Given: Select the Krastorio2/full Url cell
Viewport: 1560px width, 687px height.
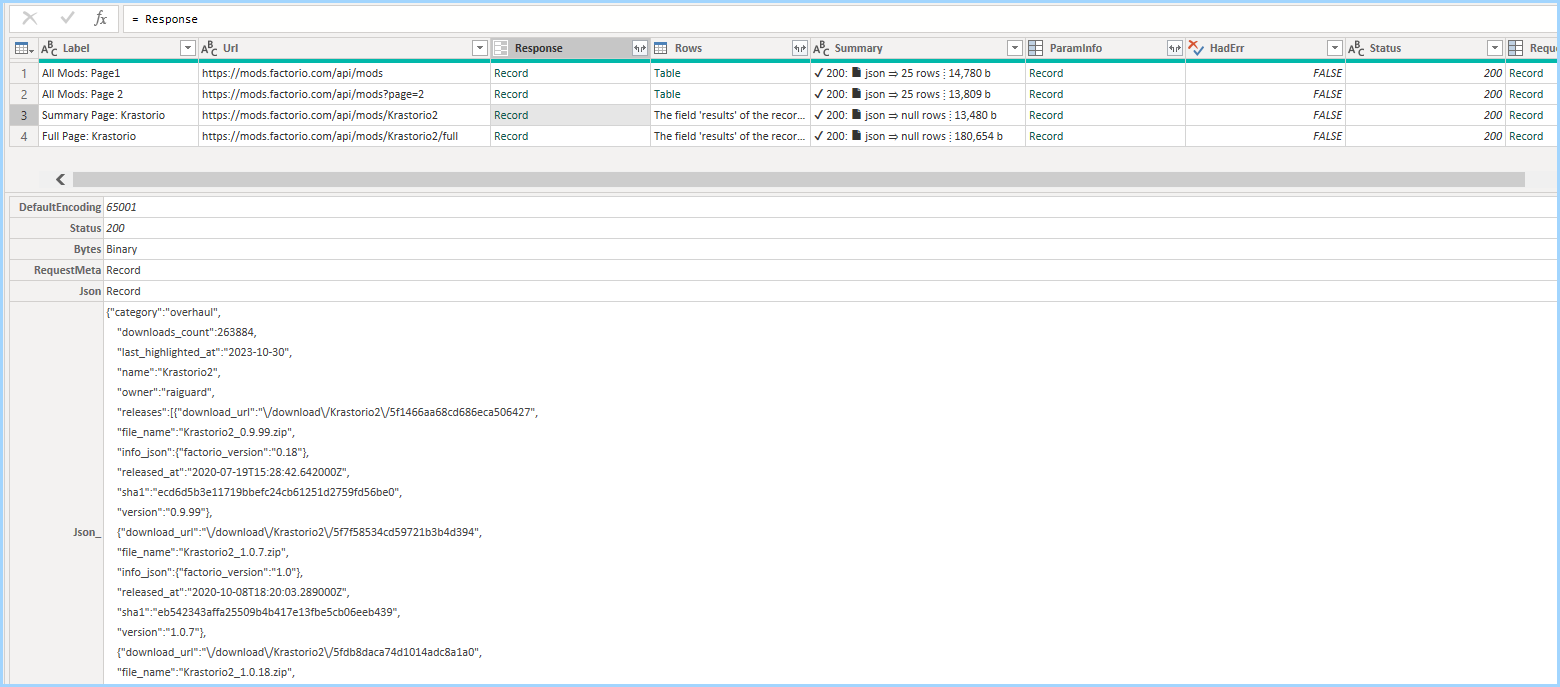Looking at the screenshot, I should 344,136.
